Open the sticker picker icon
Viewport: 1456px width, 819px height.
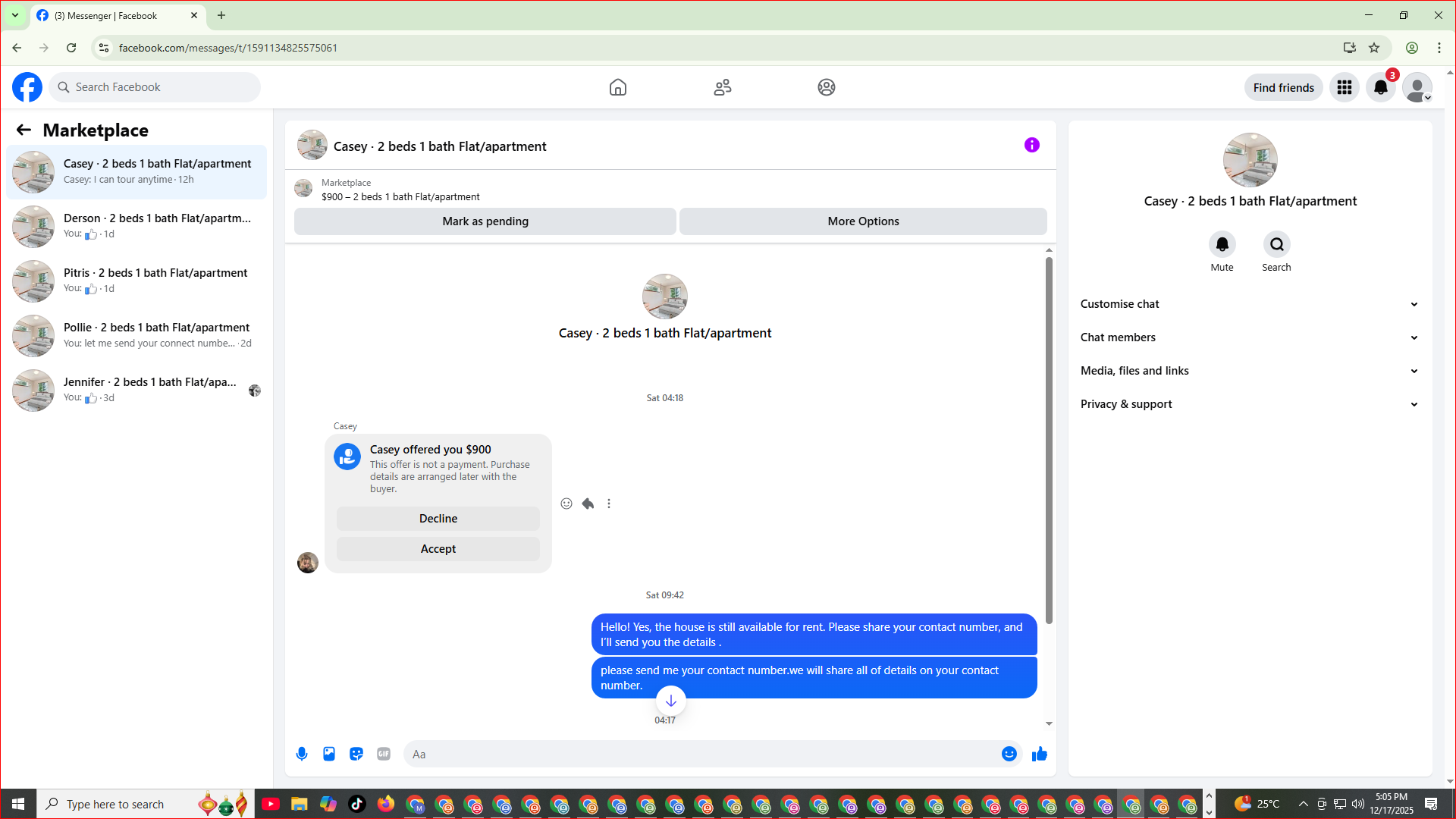coord(356,754)
